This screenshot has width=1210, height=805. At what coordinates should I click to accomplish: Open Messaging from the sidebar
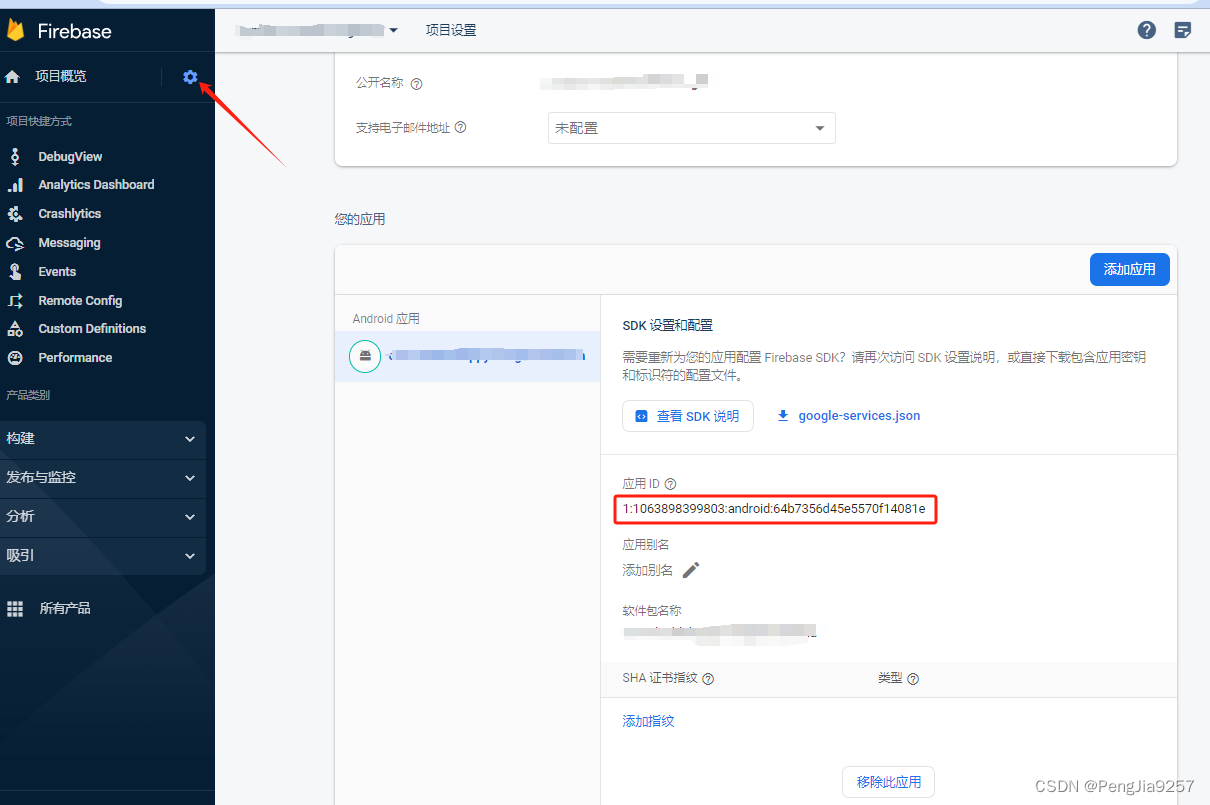click(x=69, y=243)
